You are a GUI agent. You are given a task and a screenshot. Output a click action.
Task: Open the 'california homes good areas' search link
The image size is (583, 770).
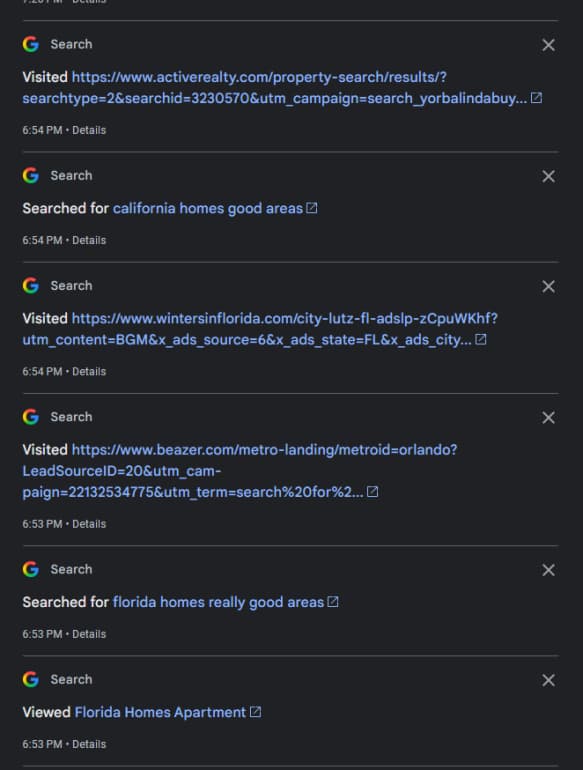[x=208, y=208]
